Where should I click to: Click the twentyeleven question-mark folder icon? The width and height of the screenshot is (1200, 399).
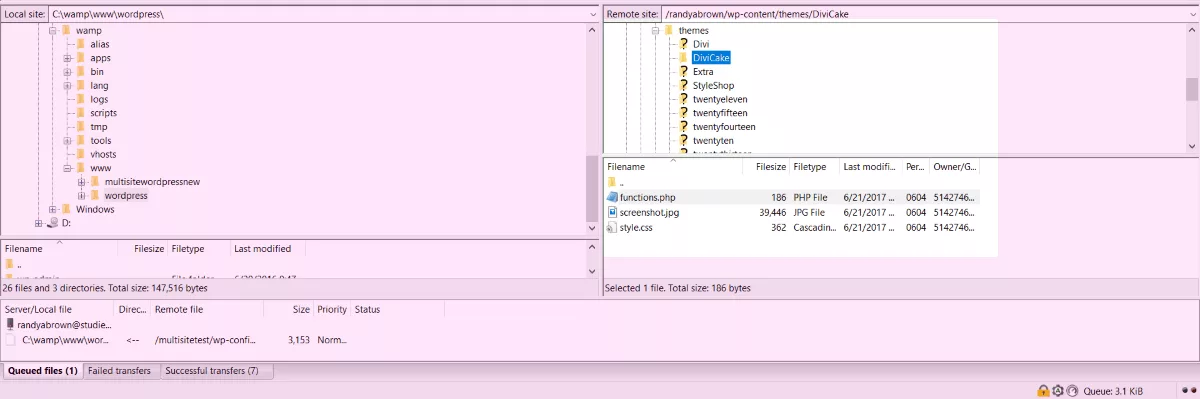coord(684,100)
